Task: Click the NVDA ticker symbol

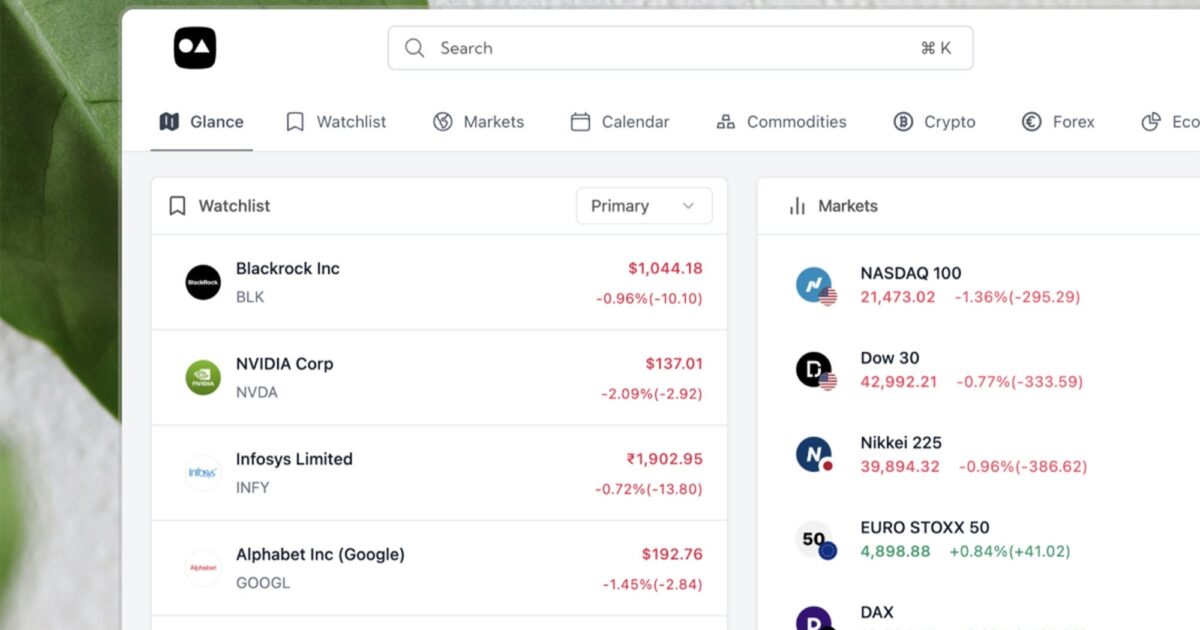Action: click(x=257, y=392)
